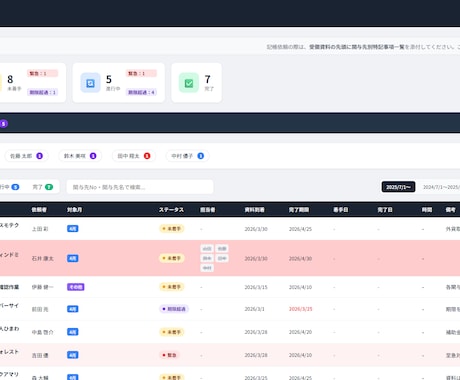Click red overdue date 2026/3/25 in 前田 亮 row
Screen dimensions: 460x380
[300, 309]
